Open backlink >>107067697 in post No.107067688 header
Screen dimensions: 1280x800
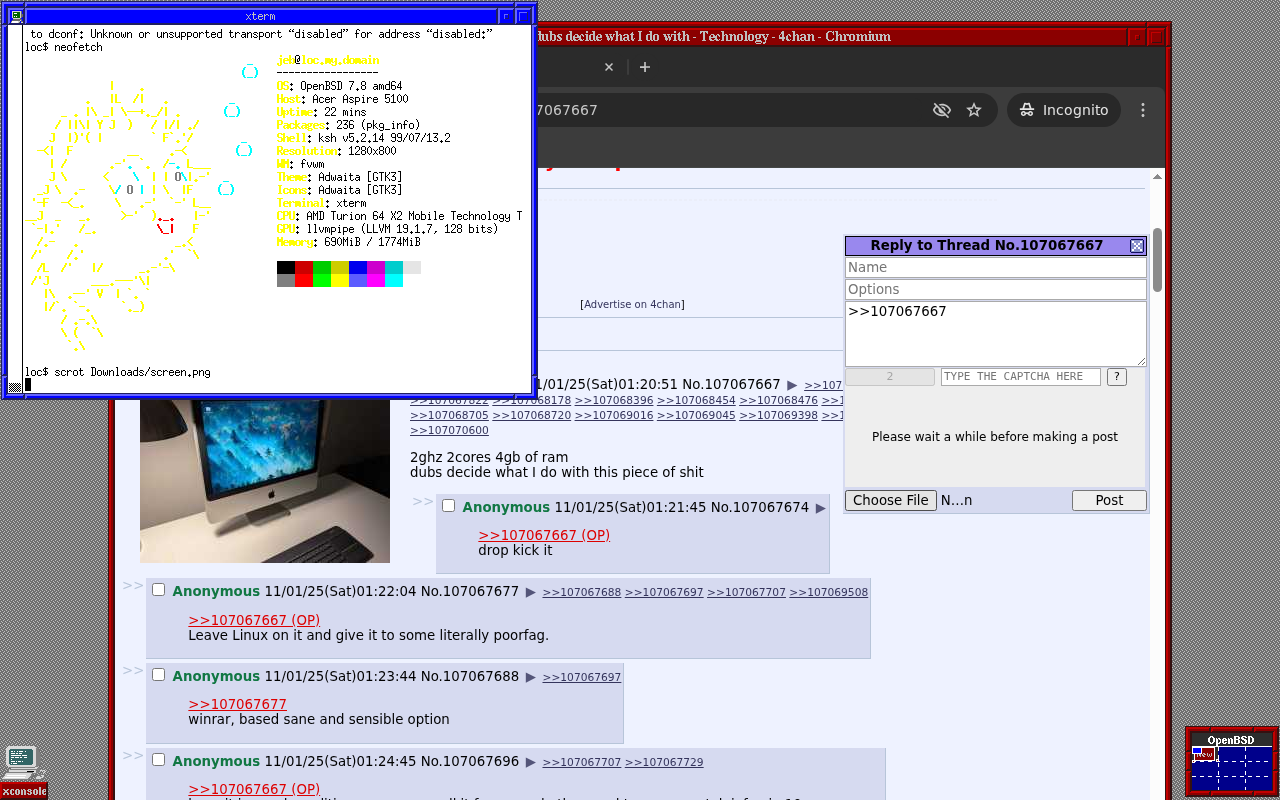click(582, 677)
